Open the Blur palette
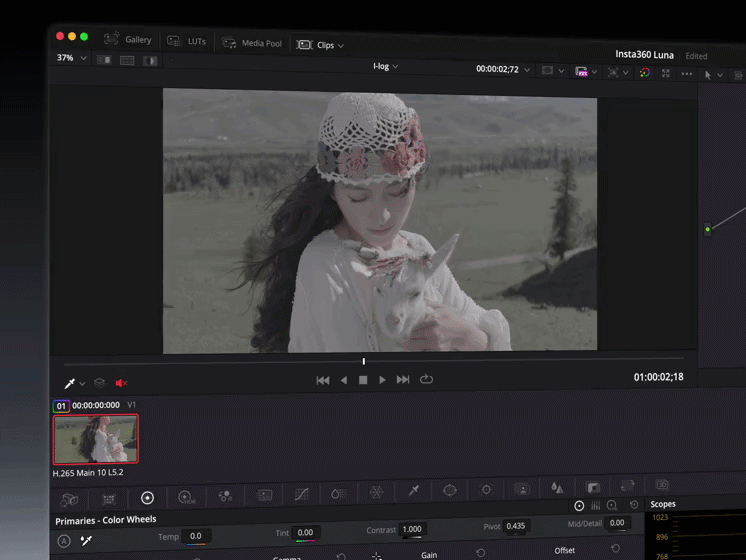Screen dimensions: 746x560 (x=557, y=488)
